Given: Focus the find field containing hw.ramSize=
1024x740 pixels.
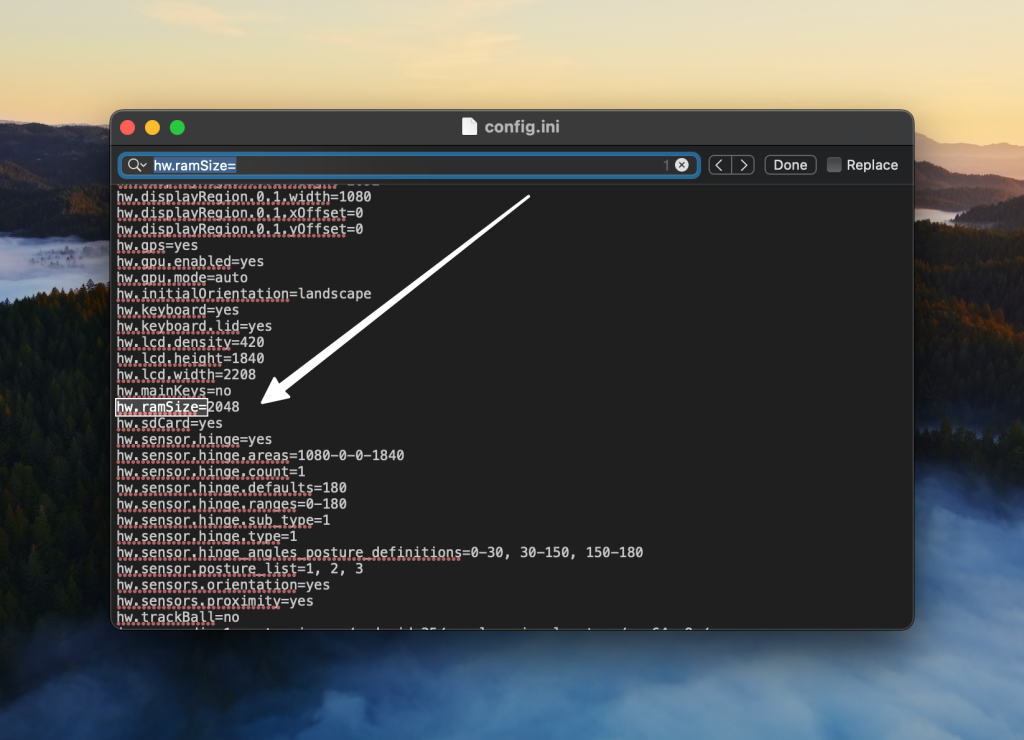Looking at the screenshot, I should click(x=400, y=165).
